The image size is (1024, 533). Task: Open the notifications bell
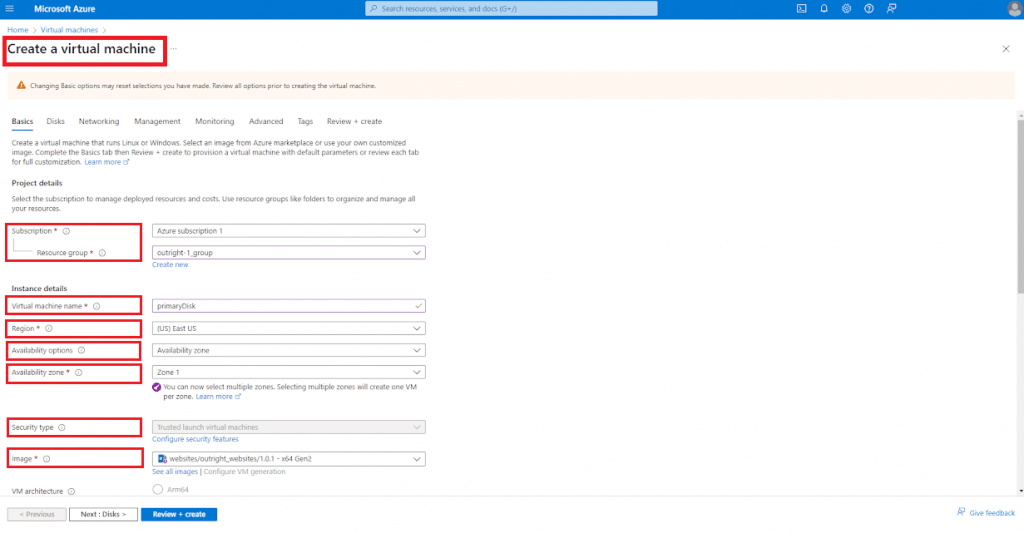click(824, 8)
